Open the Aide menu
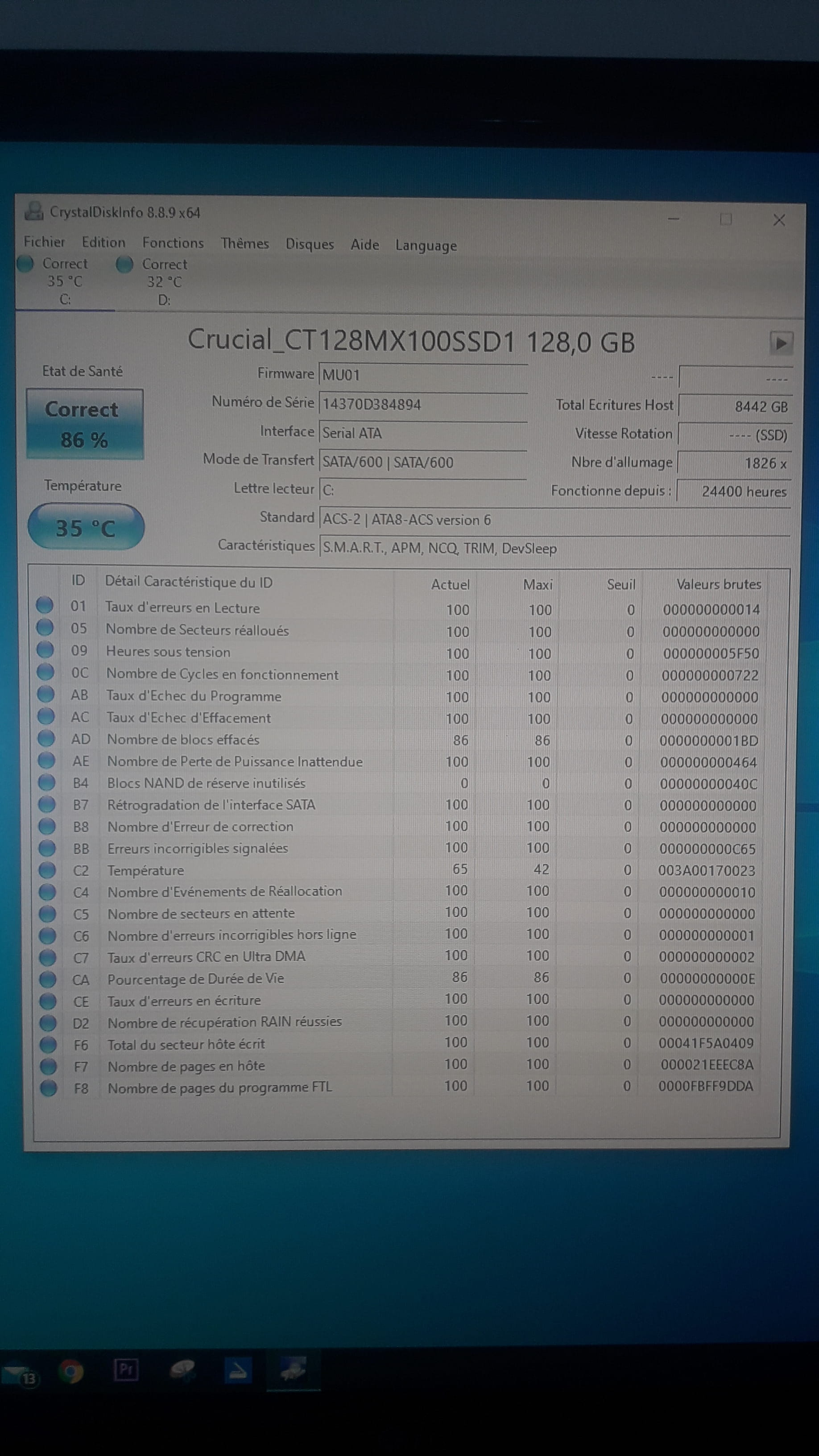819x1456 pixels. (364, 245)
